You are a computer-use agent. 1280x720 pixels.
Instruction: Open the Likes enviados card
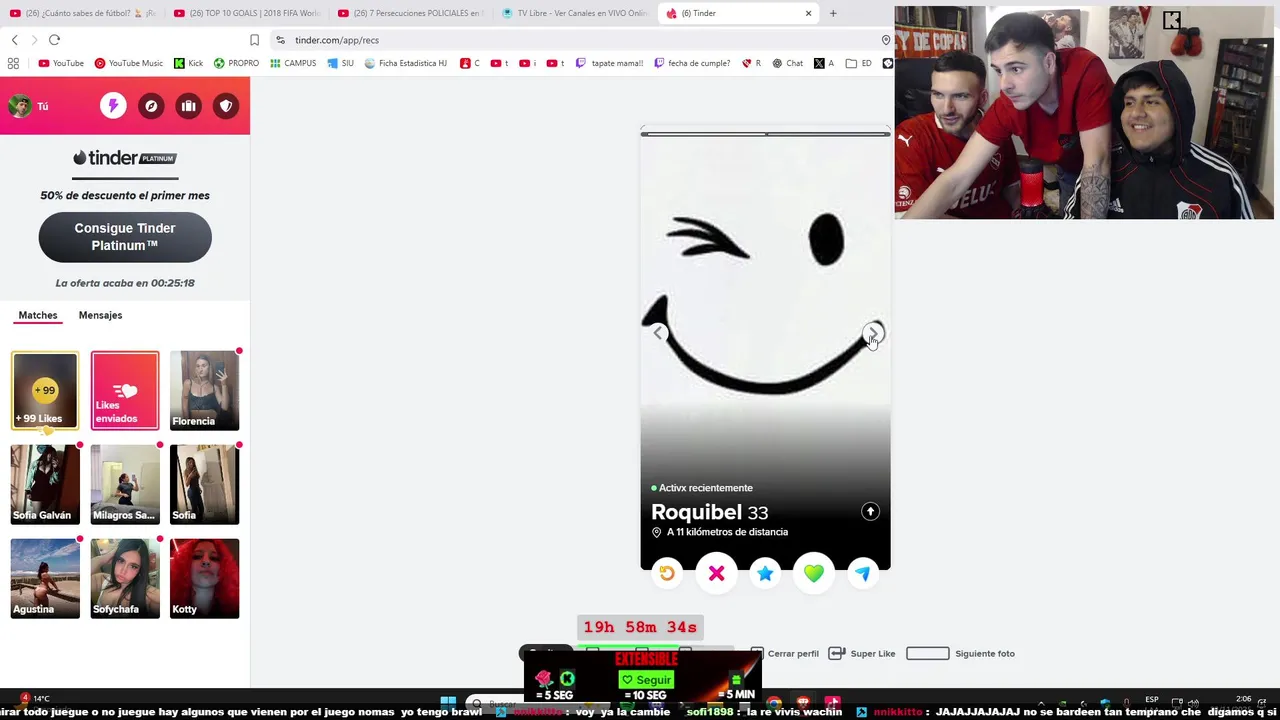tap(125, 391)
